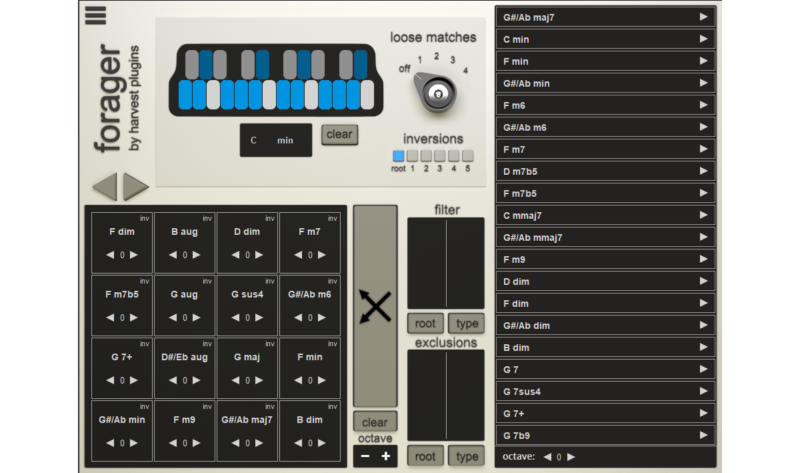Decrease the B dim pad octave value
This screenshot has width=800, height=473.
[297, 443]
